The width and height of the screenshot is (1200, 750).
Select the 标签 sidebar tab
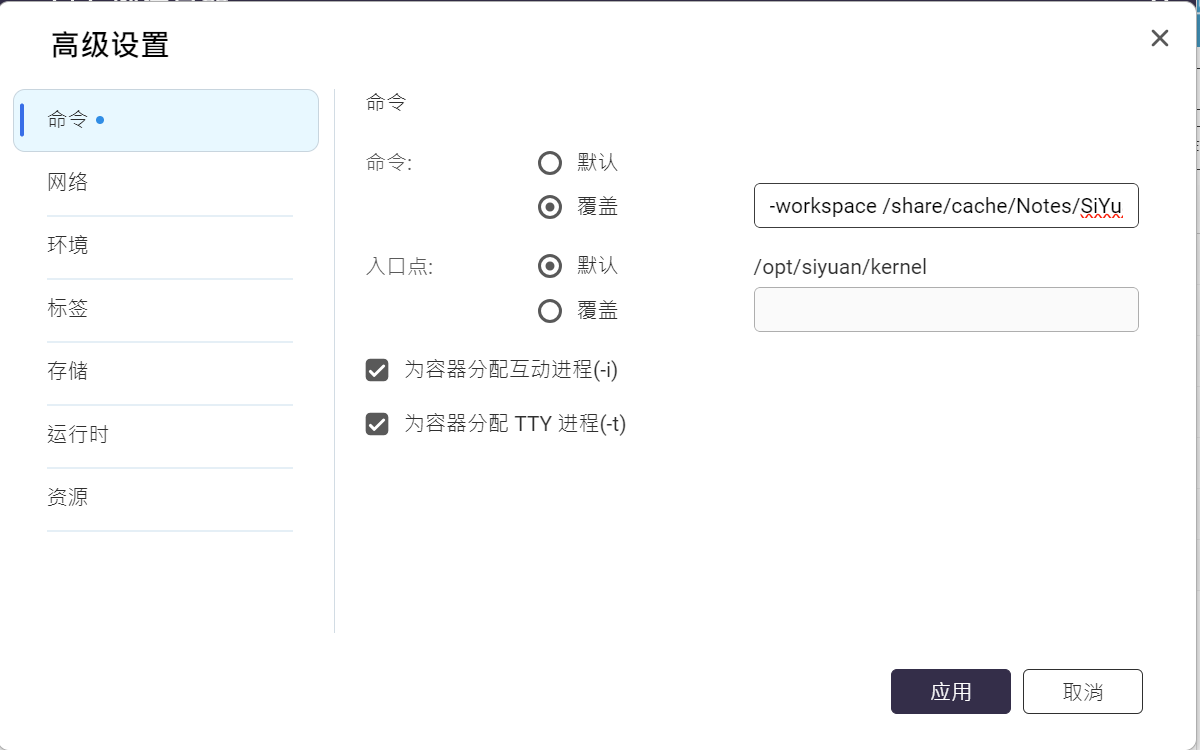point(68,308)
